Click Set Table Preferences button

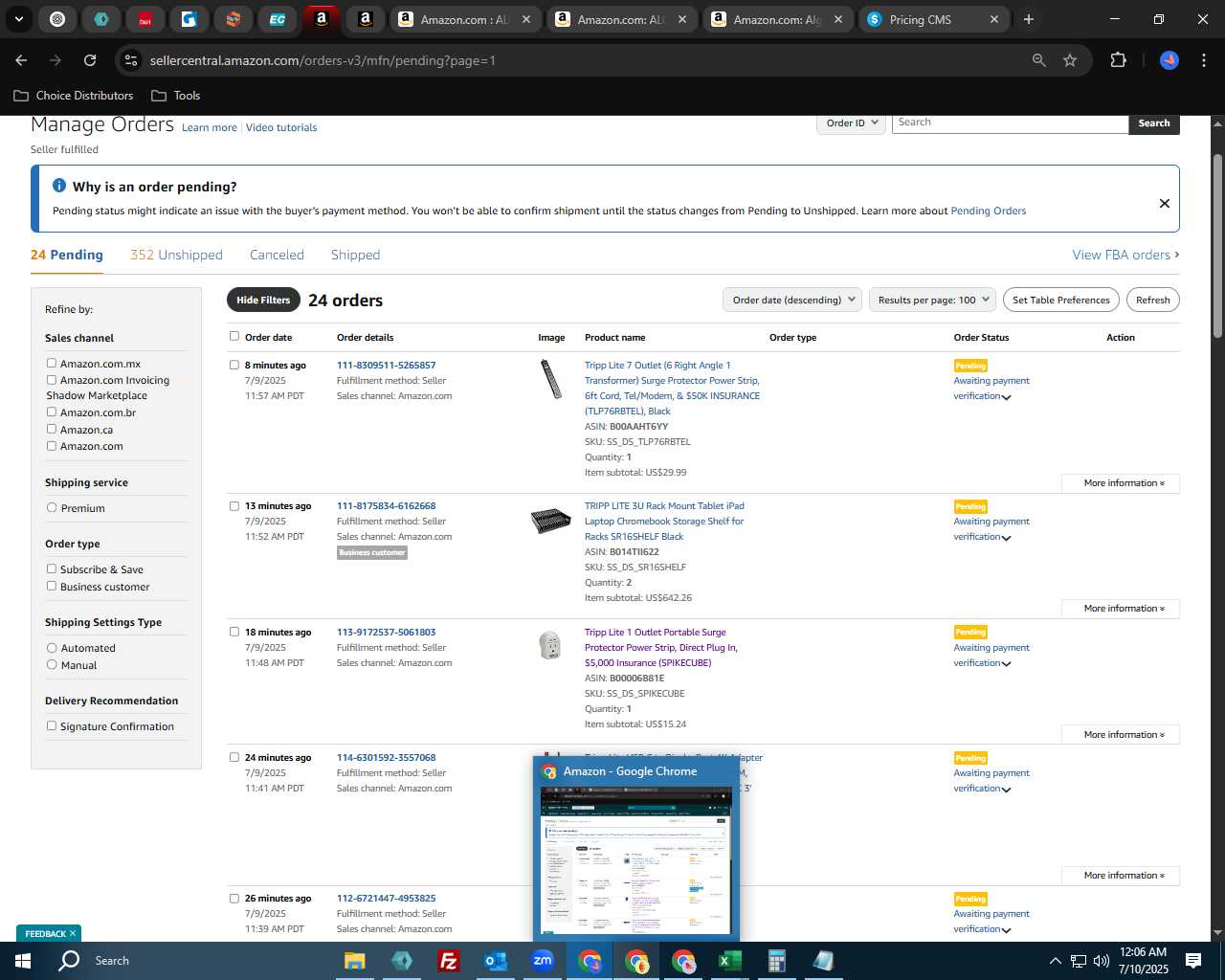[1061, 300]
